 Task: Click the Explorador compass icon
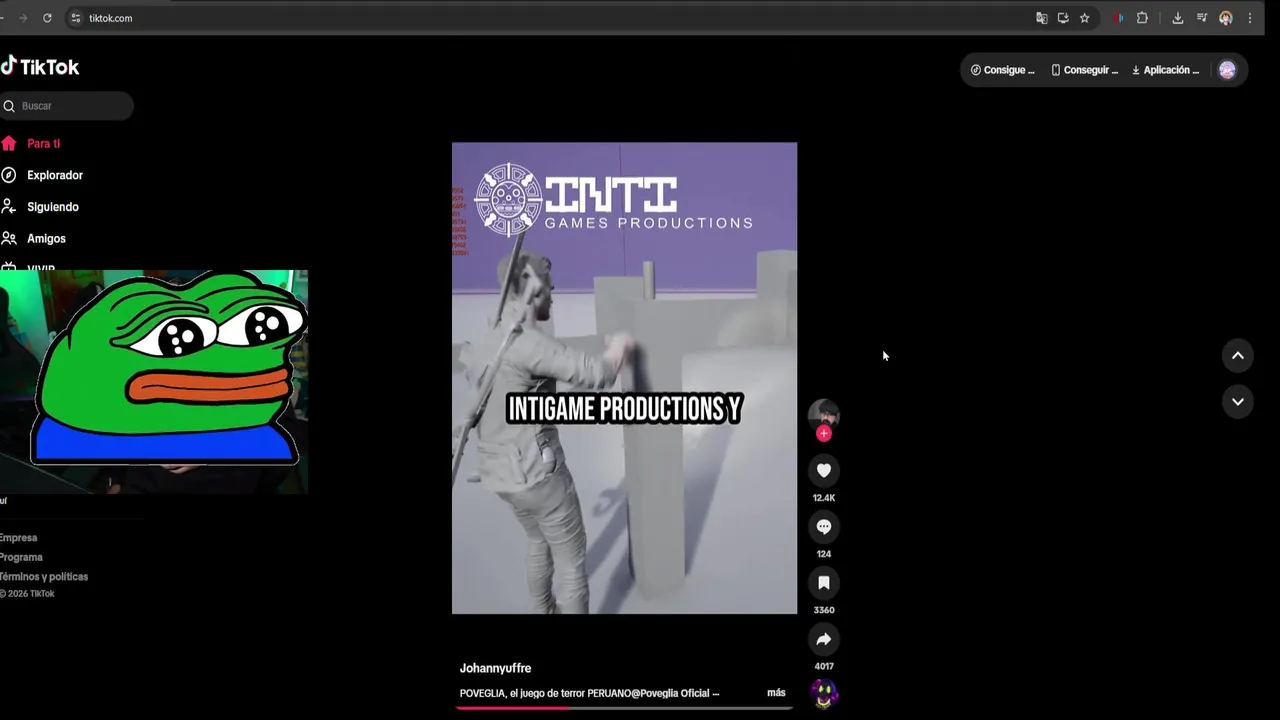(x=8, y=175)
